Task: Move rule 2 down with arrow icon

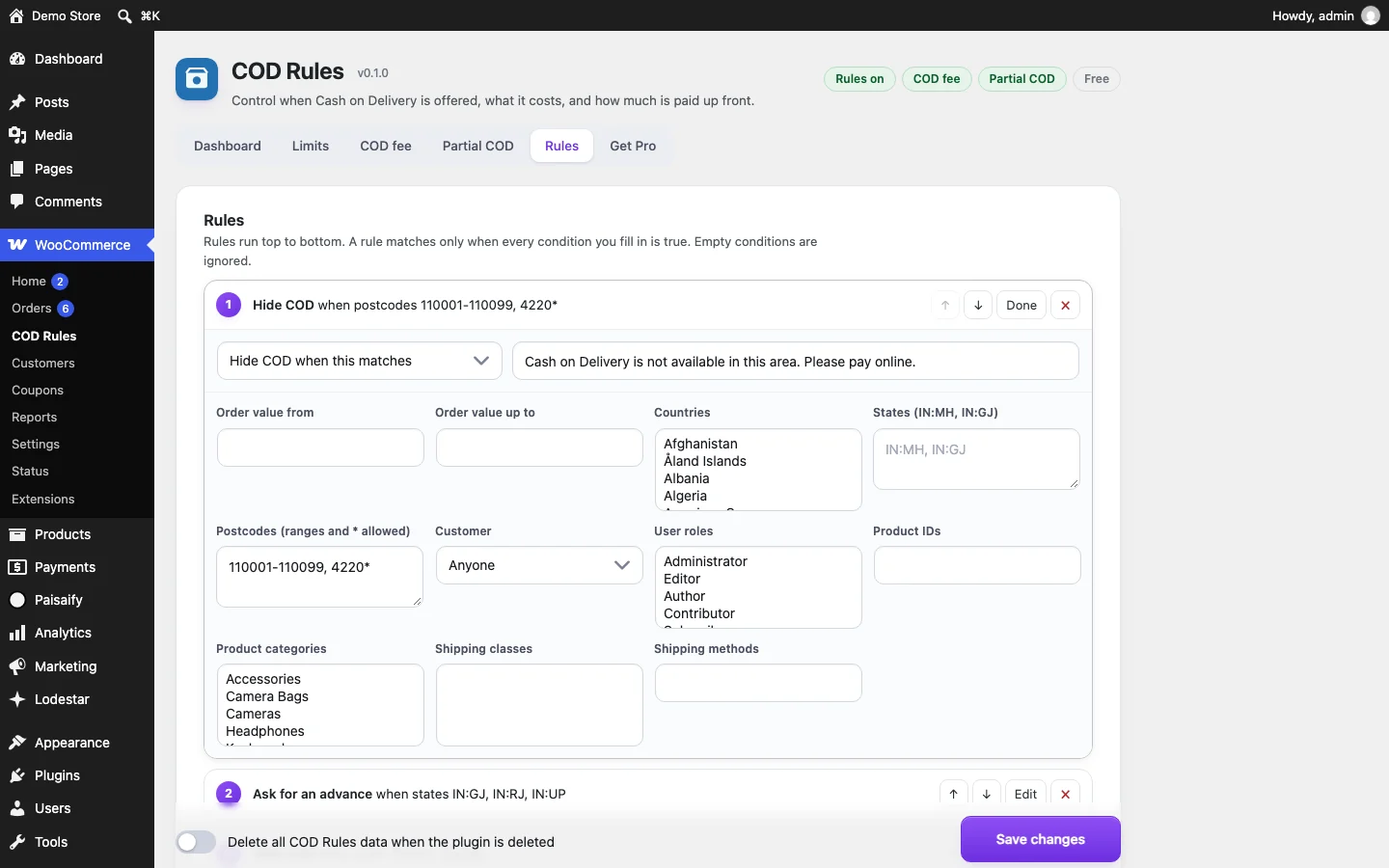Action: coord(987,794)
